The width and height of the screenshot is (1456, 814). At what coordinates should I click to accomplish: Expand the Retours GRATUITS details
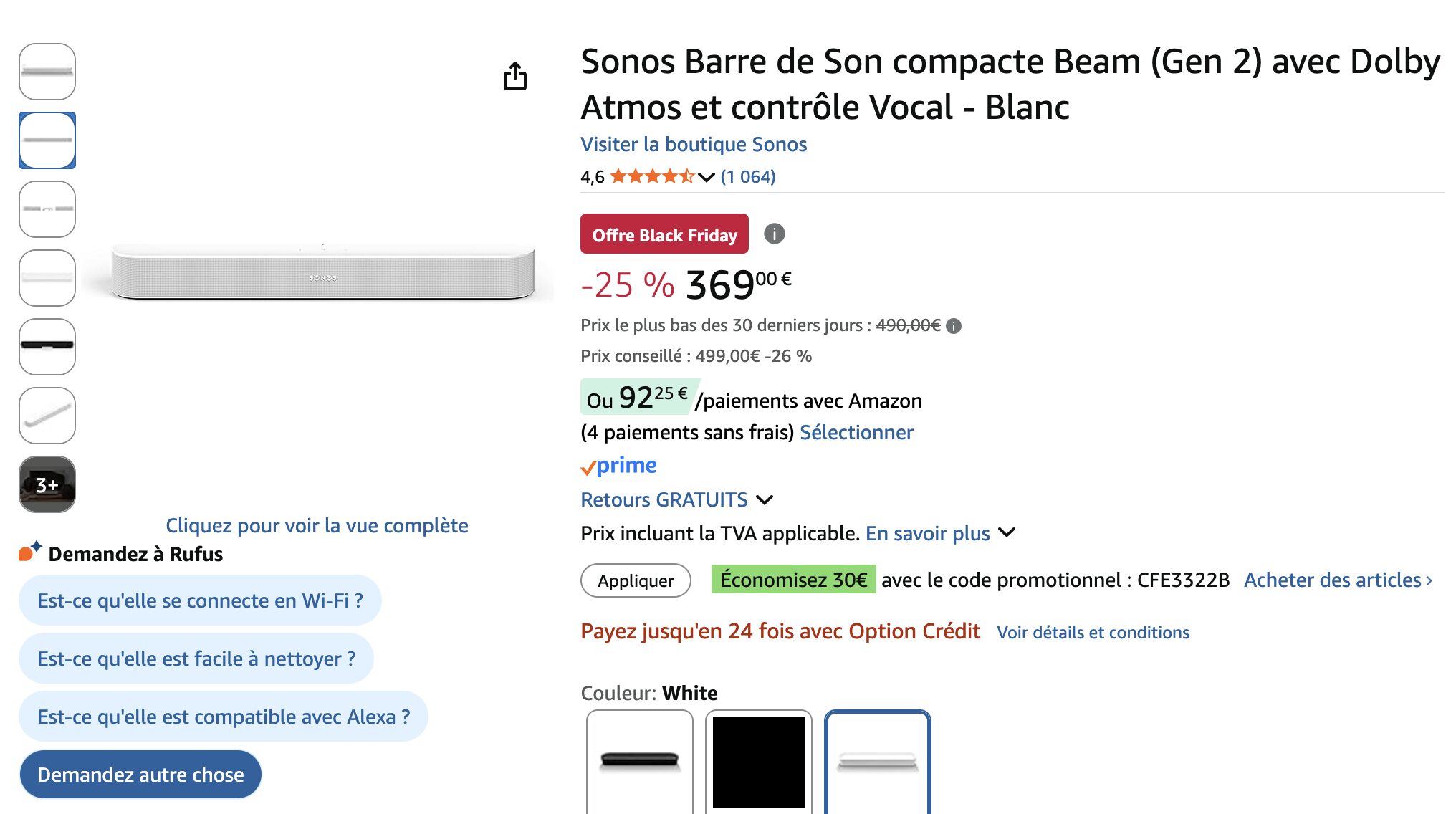tap(765, 499)
